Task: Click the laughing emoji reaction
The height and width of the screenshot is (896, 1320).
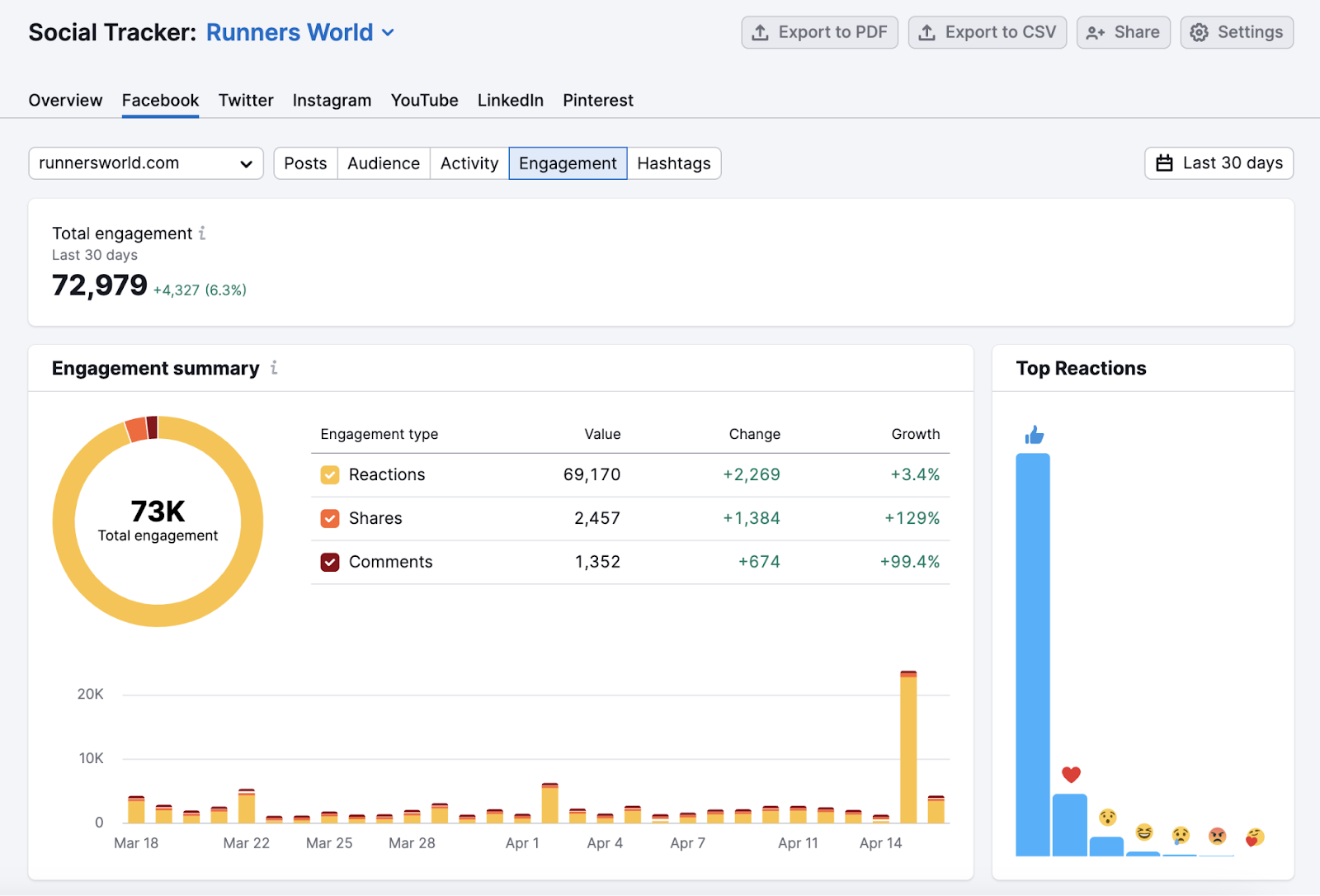Action: (1143, 832)
